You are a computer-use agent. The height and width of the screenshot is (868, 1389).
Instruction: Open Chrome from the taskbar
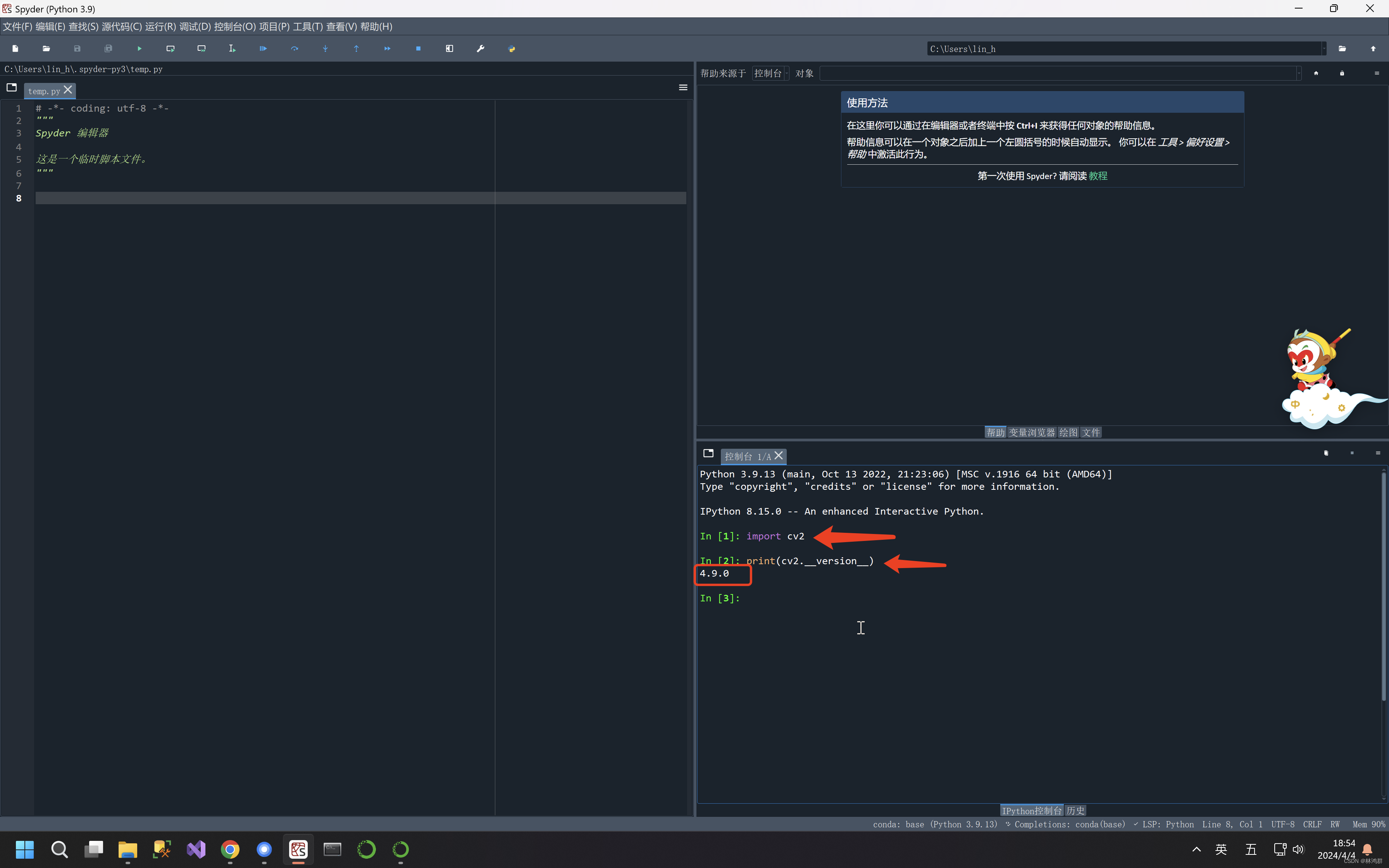click(230, 849)
